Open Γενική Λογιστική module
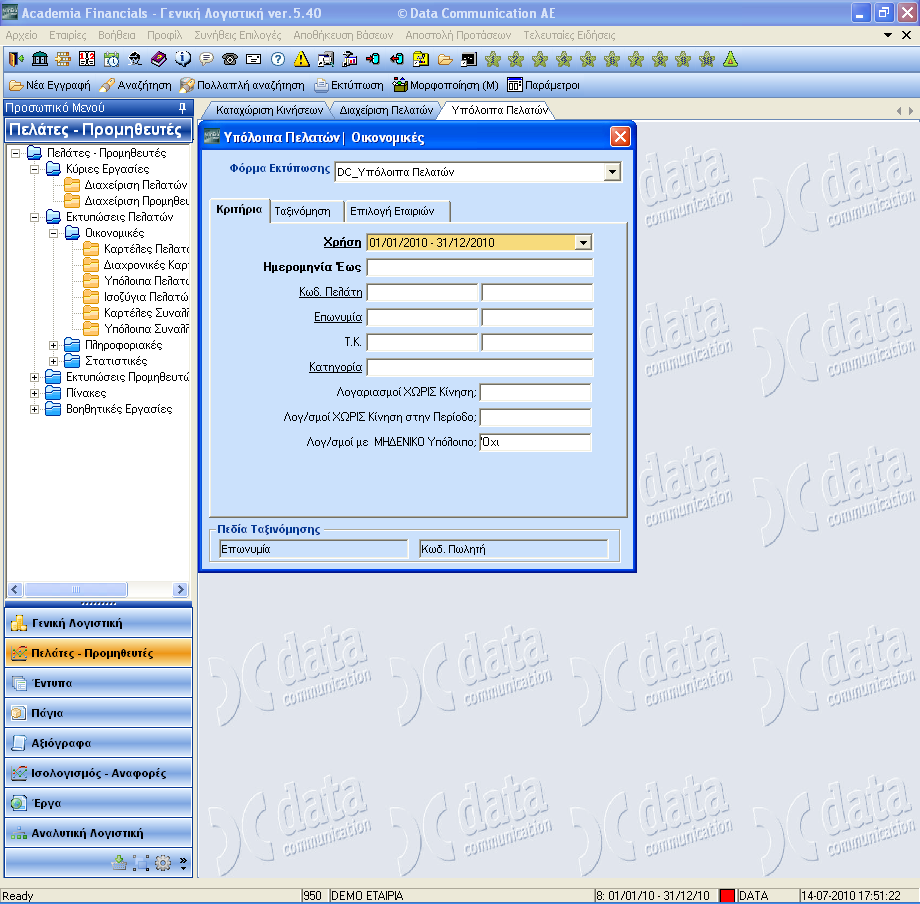The image size is (920, 904). tap(99, 623)
